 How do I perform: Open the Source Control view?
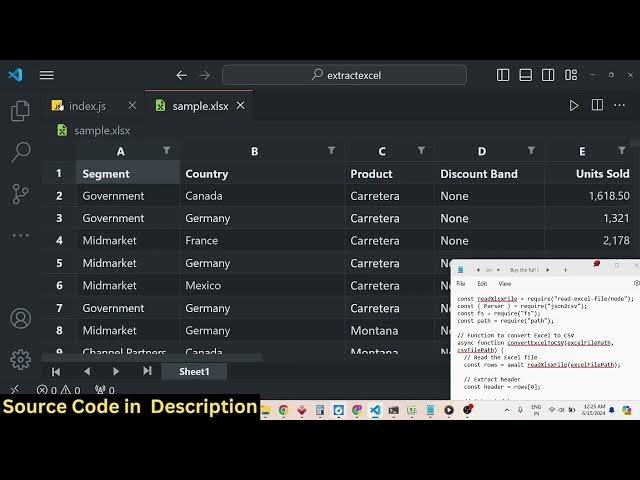20,193
